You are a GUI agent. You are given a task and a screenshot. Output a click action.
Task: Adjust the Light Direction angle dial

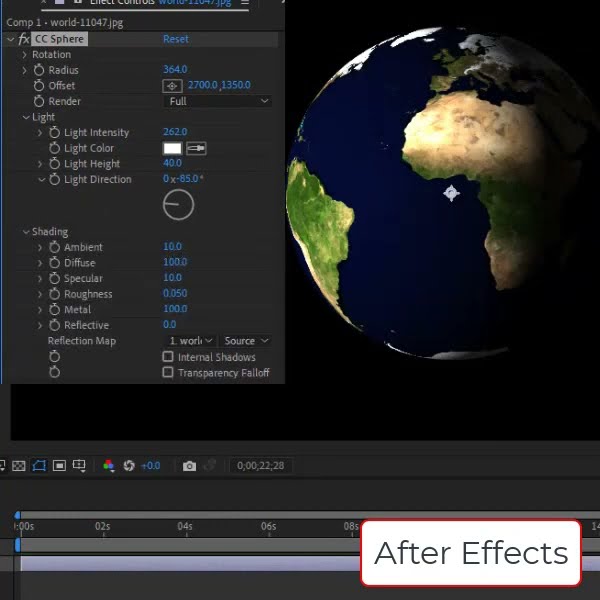(x=178, y=205)
